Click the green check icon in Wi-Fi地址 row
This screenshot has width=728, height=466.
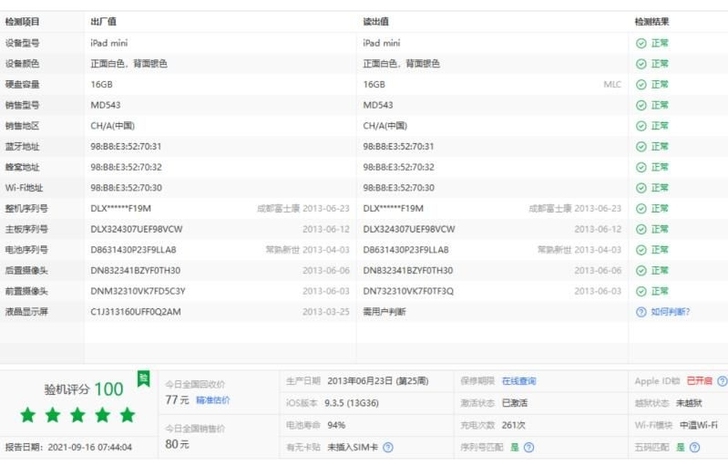click(x=641, y=188)
